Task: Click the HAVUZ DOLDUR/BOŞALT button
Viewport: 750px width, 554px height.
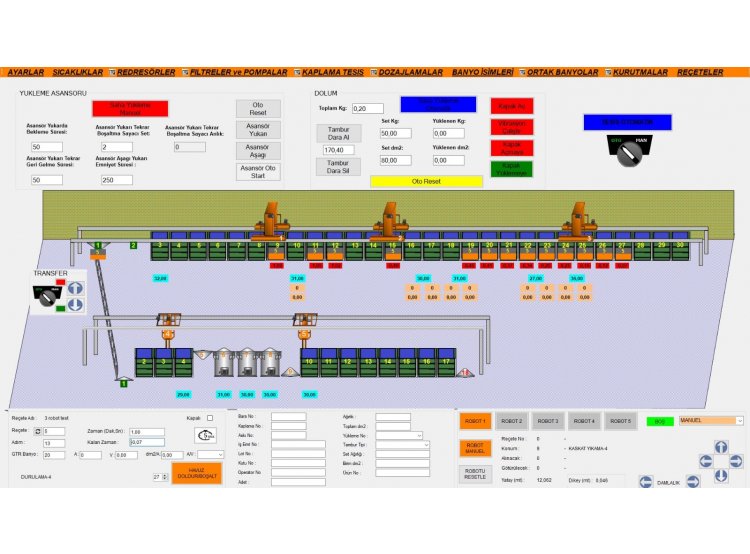Action: (196, 473)
